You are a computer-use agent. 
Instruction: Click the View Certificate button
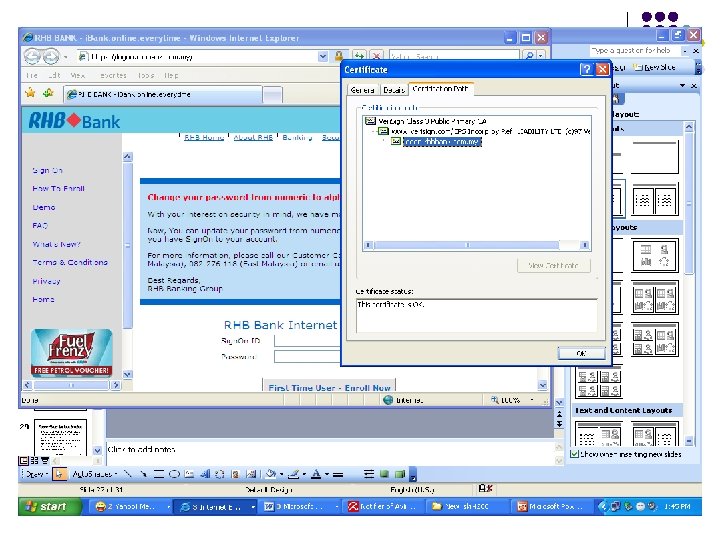click(x=553, y=265)
